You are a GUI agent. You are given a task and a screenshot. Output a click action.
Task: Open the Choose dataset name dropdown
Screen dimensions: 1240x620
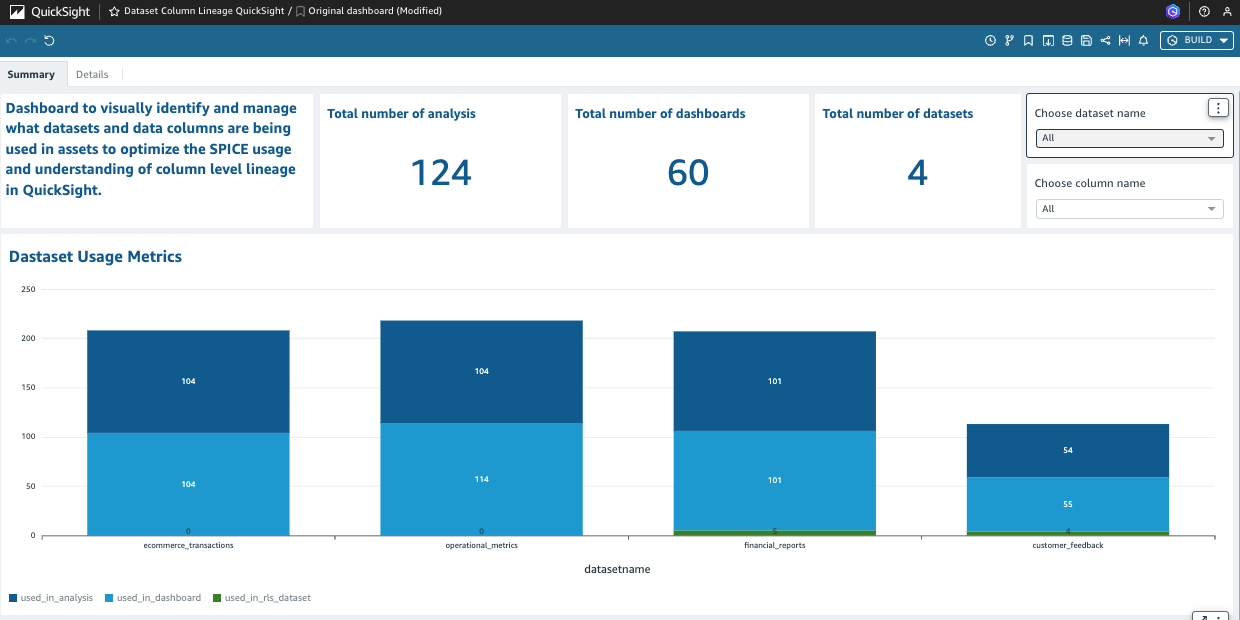pos(1128,138)
